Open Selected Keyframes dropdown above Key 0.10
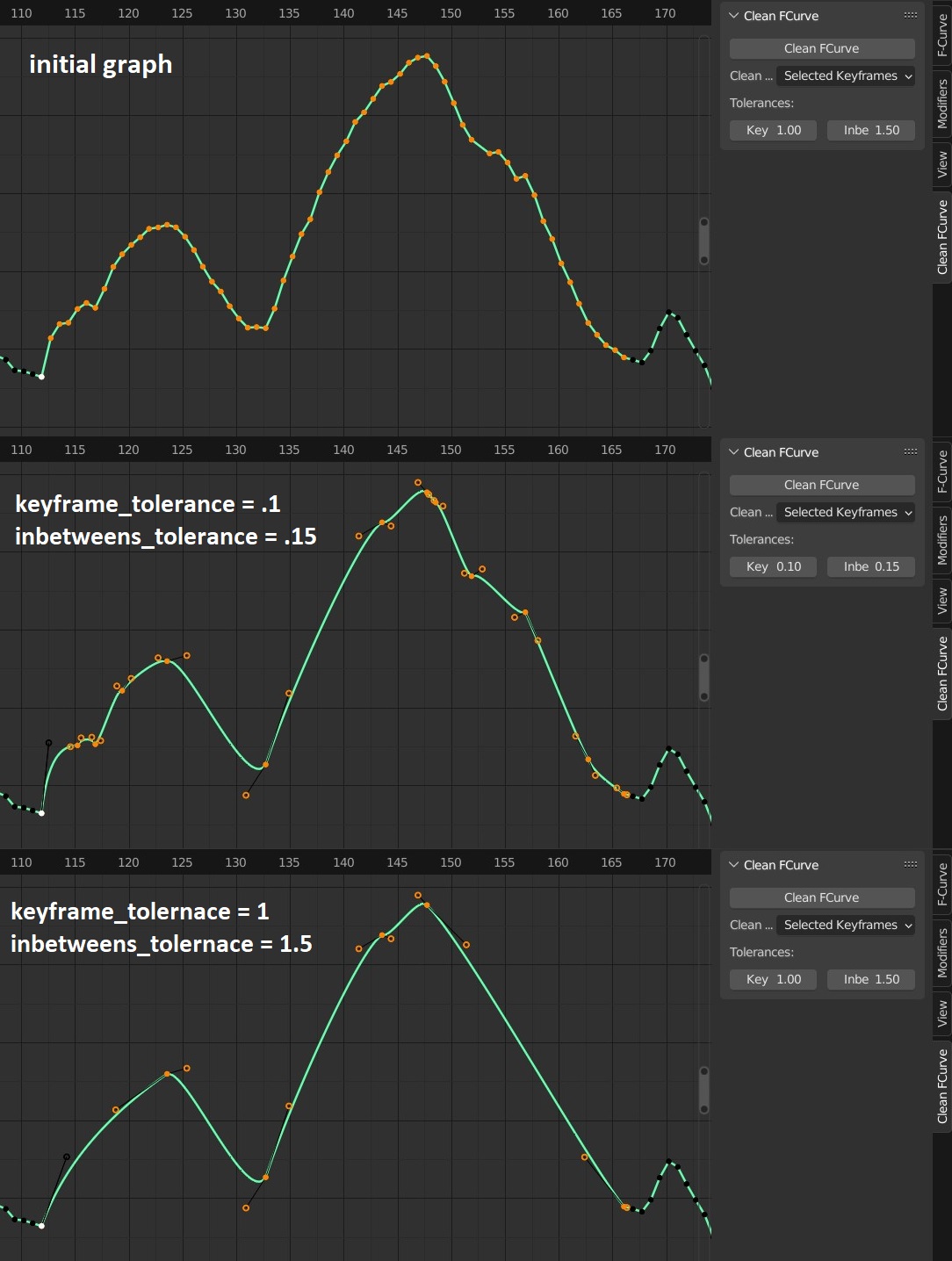 [x=846, y=512]
